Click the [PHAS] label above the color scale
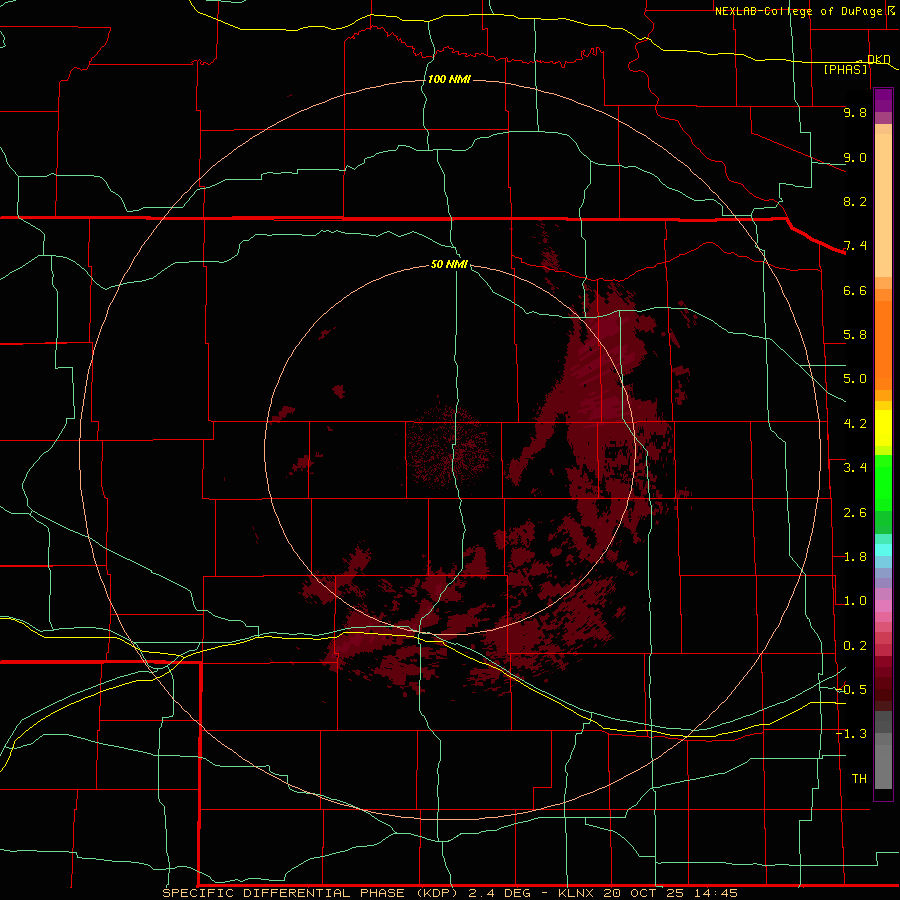 point(845,69)
